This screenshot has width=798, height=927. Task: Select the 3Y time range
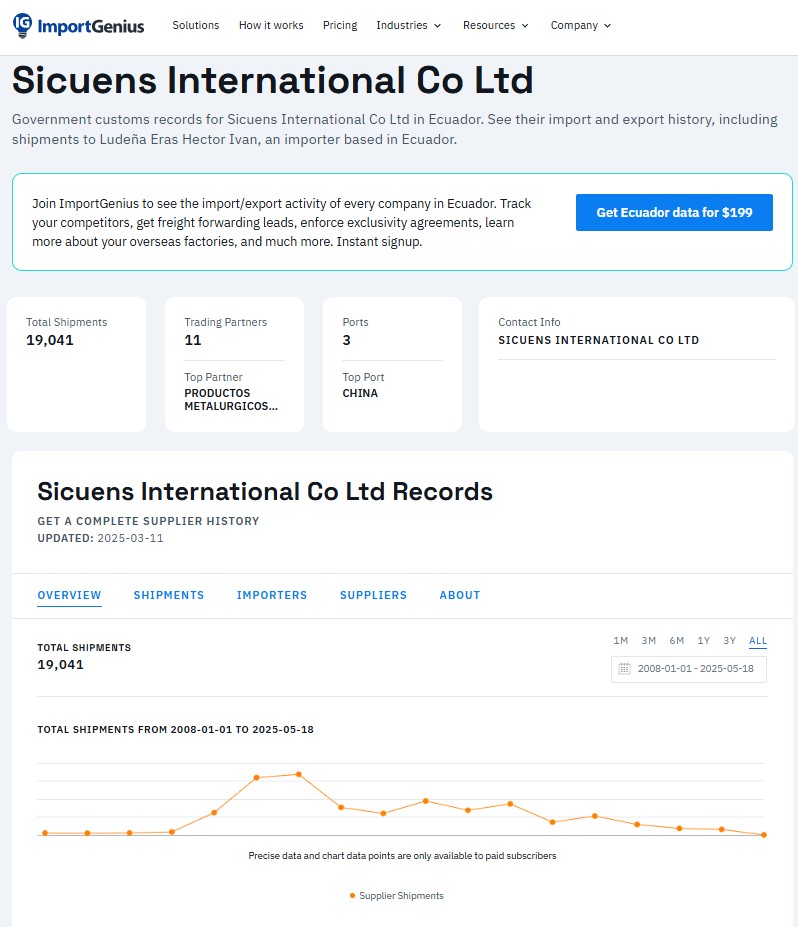pos(729,641)
